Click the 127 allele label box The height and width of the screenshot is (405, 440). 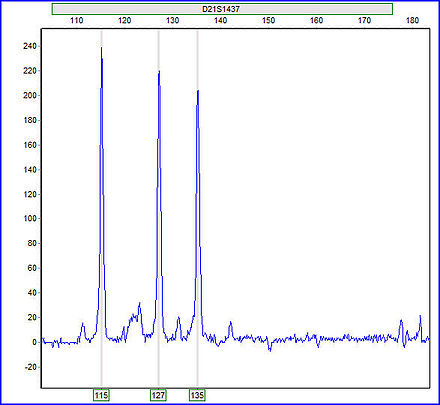(158, 395)
